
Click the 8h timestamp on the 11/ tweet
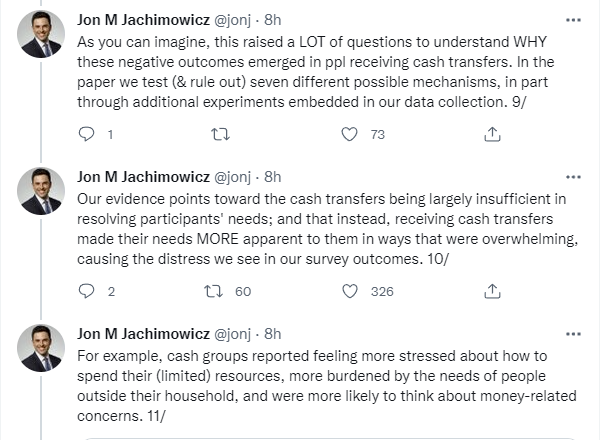tap(271, 333)
